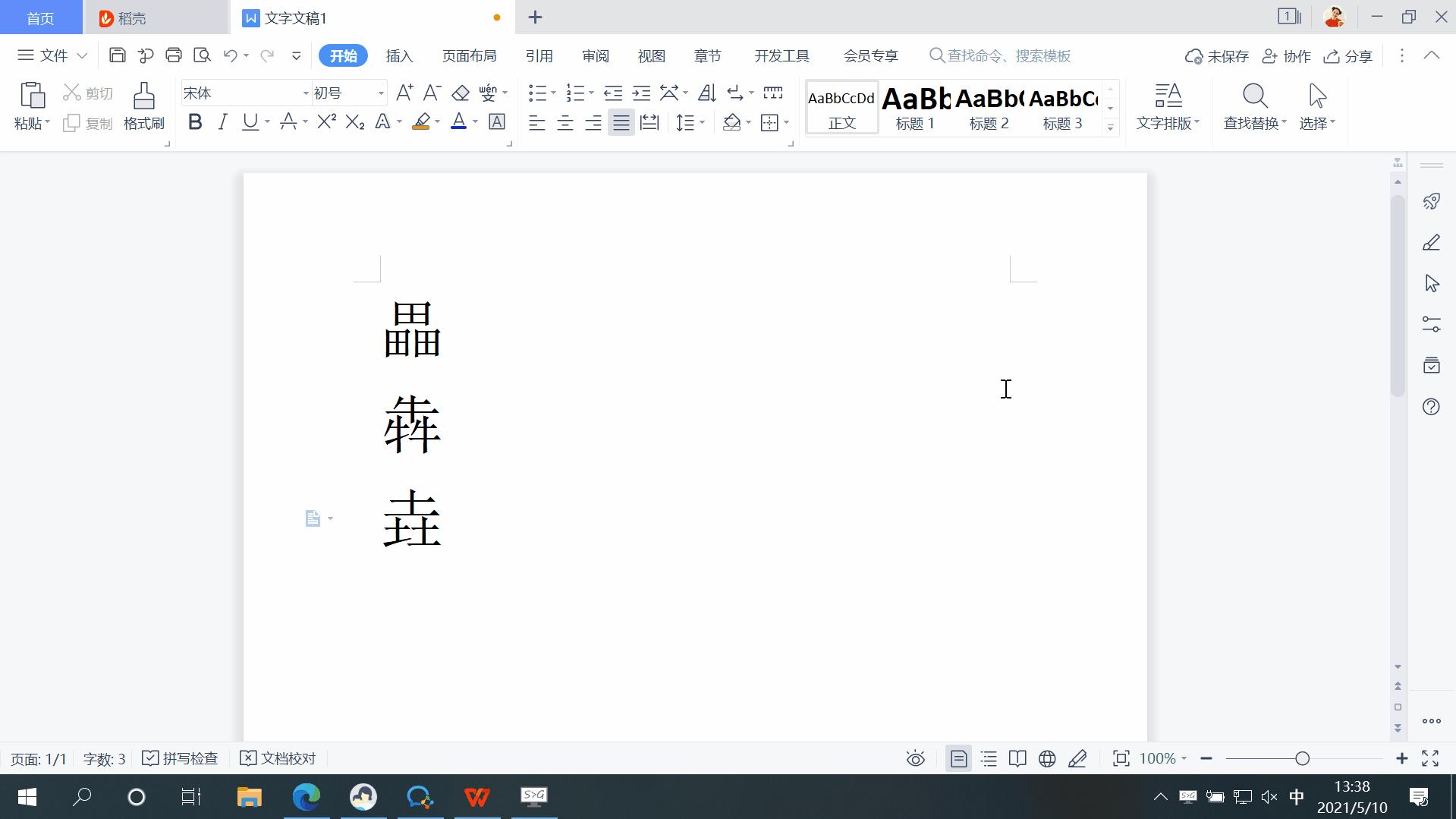
Task: Open the 文件 menu
Action: [x=50, y=55]
